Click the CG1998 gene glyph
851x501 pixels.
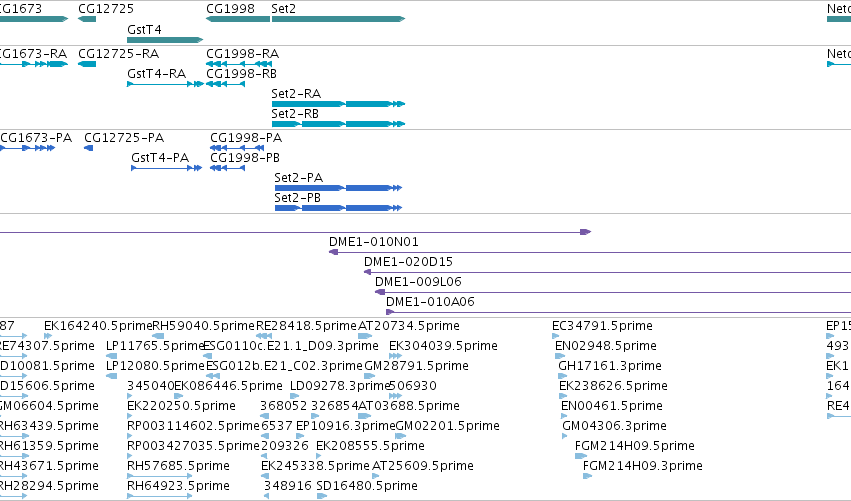click(x=238, y=19)
